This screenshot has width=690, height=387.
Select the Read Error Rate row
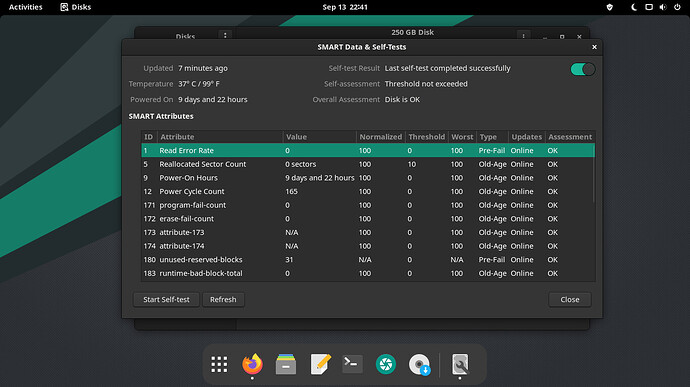tap(368, 151)
